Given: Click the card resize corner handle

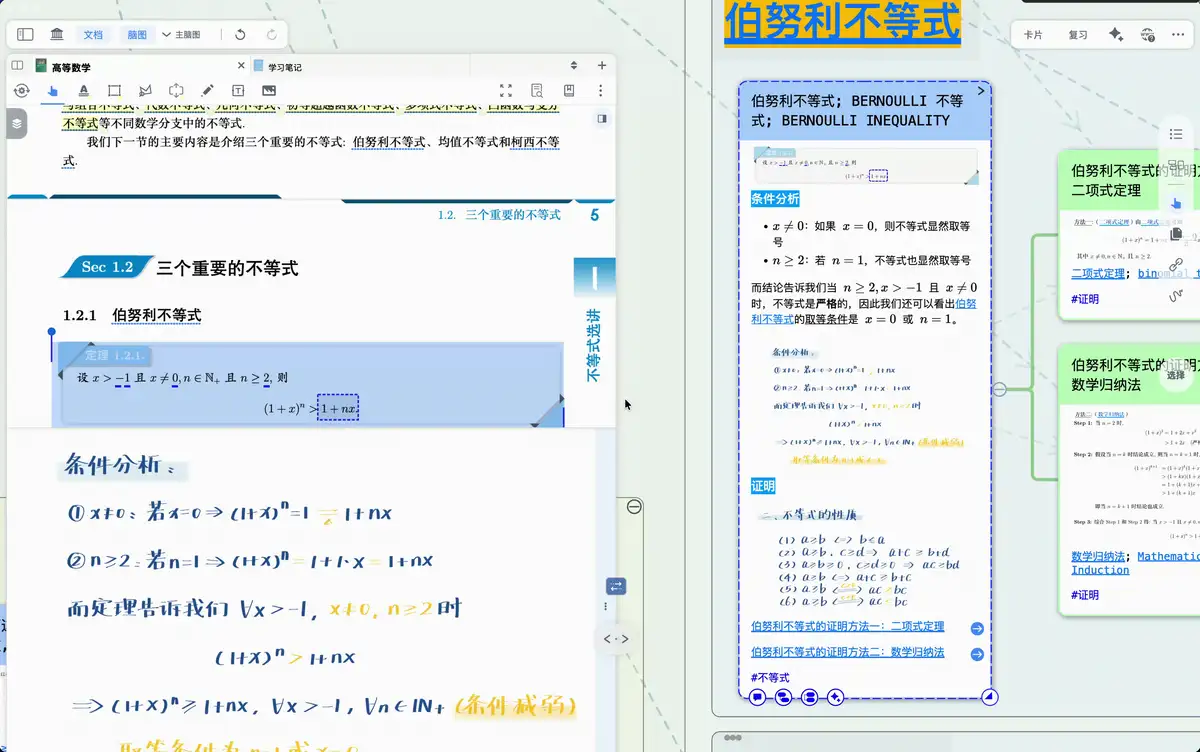Looking at the screenshot, I should pos(989,697).
